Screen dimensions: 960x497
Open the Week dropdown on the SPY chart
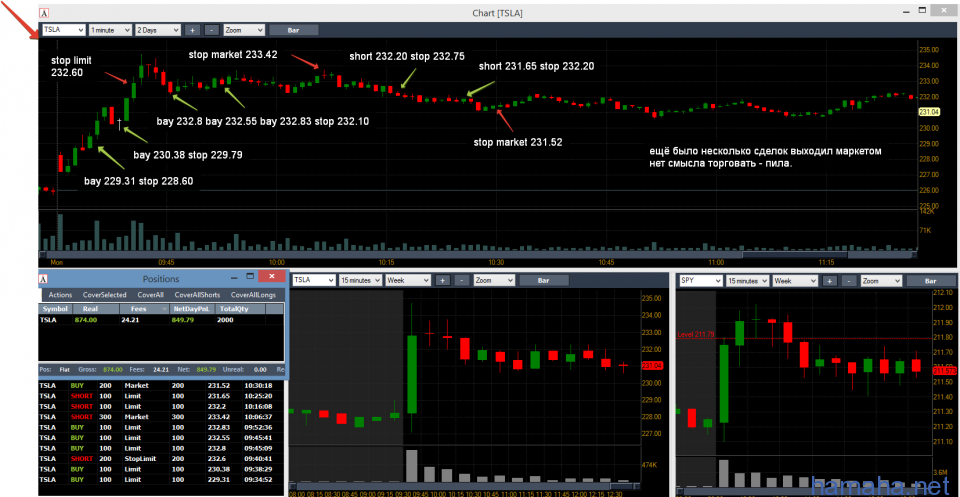coord(794,281)
